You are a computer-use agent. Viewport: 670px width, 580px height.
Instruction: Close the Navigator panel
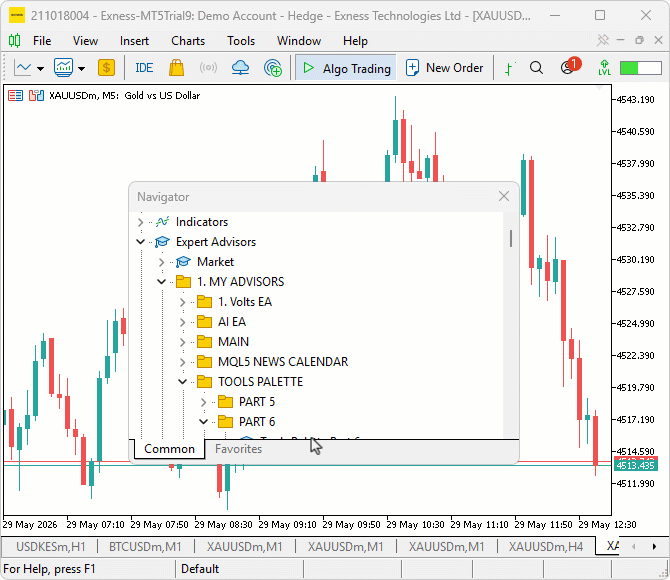point(504,196)
